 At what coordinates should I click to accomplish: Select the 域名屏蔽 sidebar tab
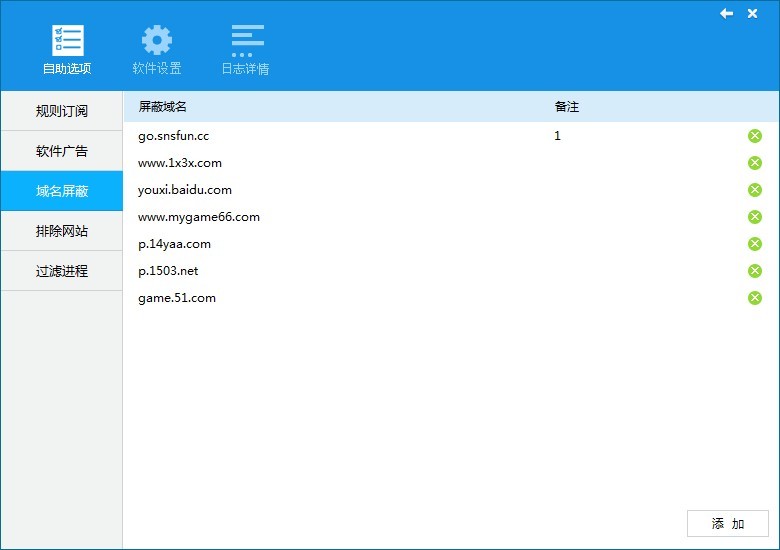[62, 191]
